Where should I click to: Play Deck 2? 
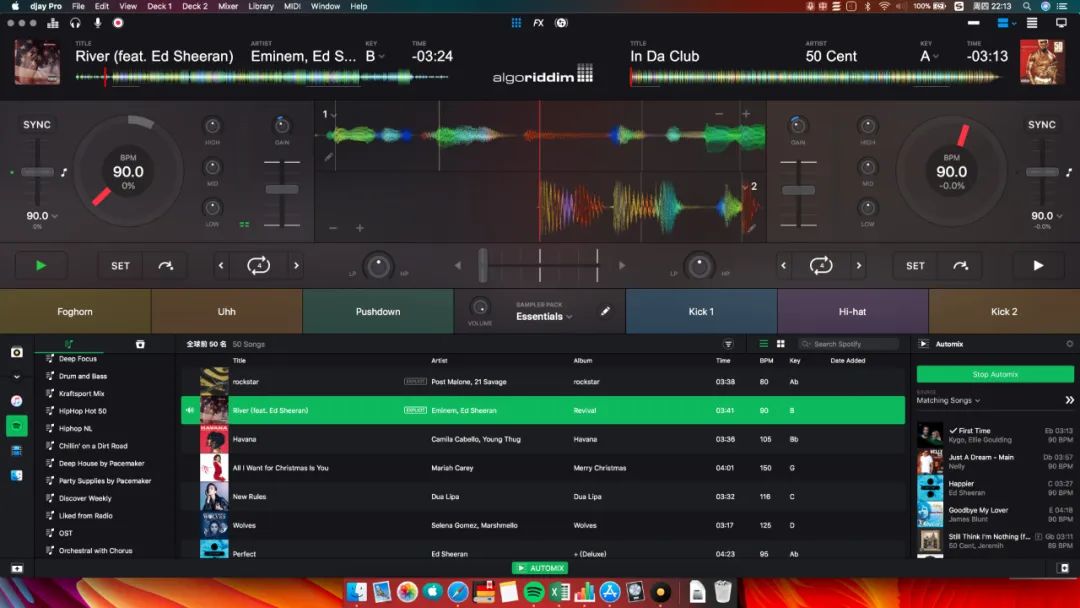tap(1038, 266)
